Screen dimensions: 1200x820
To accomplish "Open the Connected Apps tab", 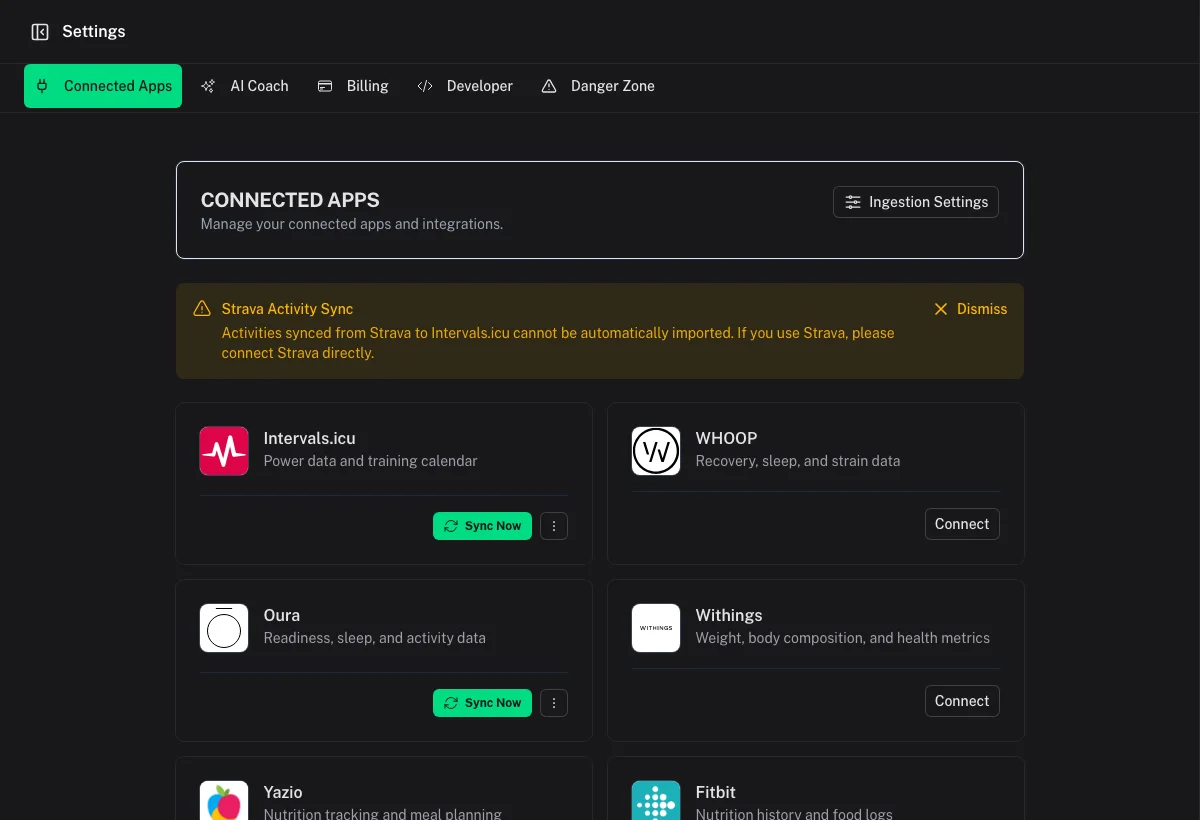I will [x=103, y=86].
